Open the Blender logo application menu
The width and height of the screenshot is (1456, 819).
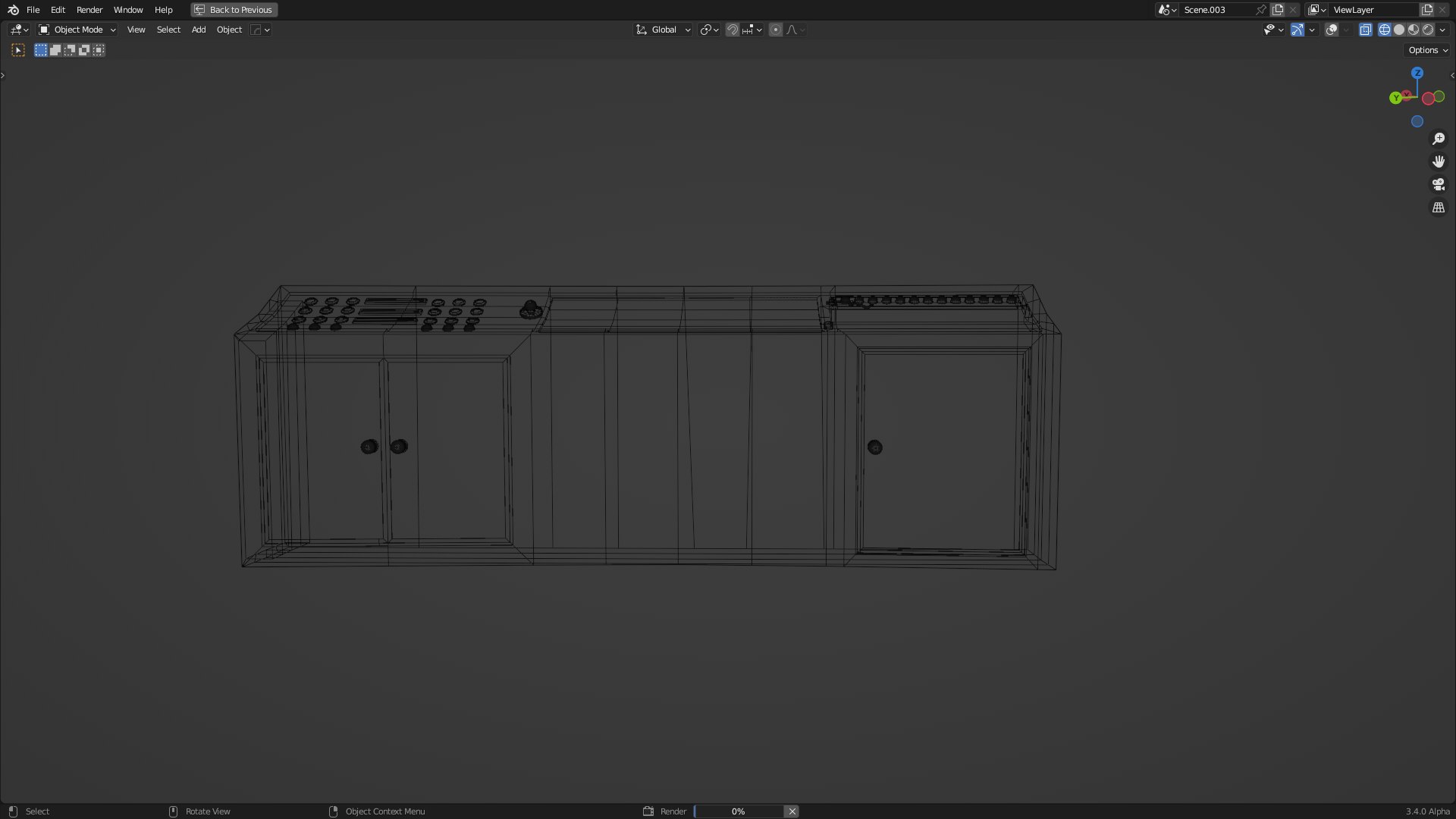pos(13,10)
